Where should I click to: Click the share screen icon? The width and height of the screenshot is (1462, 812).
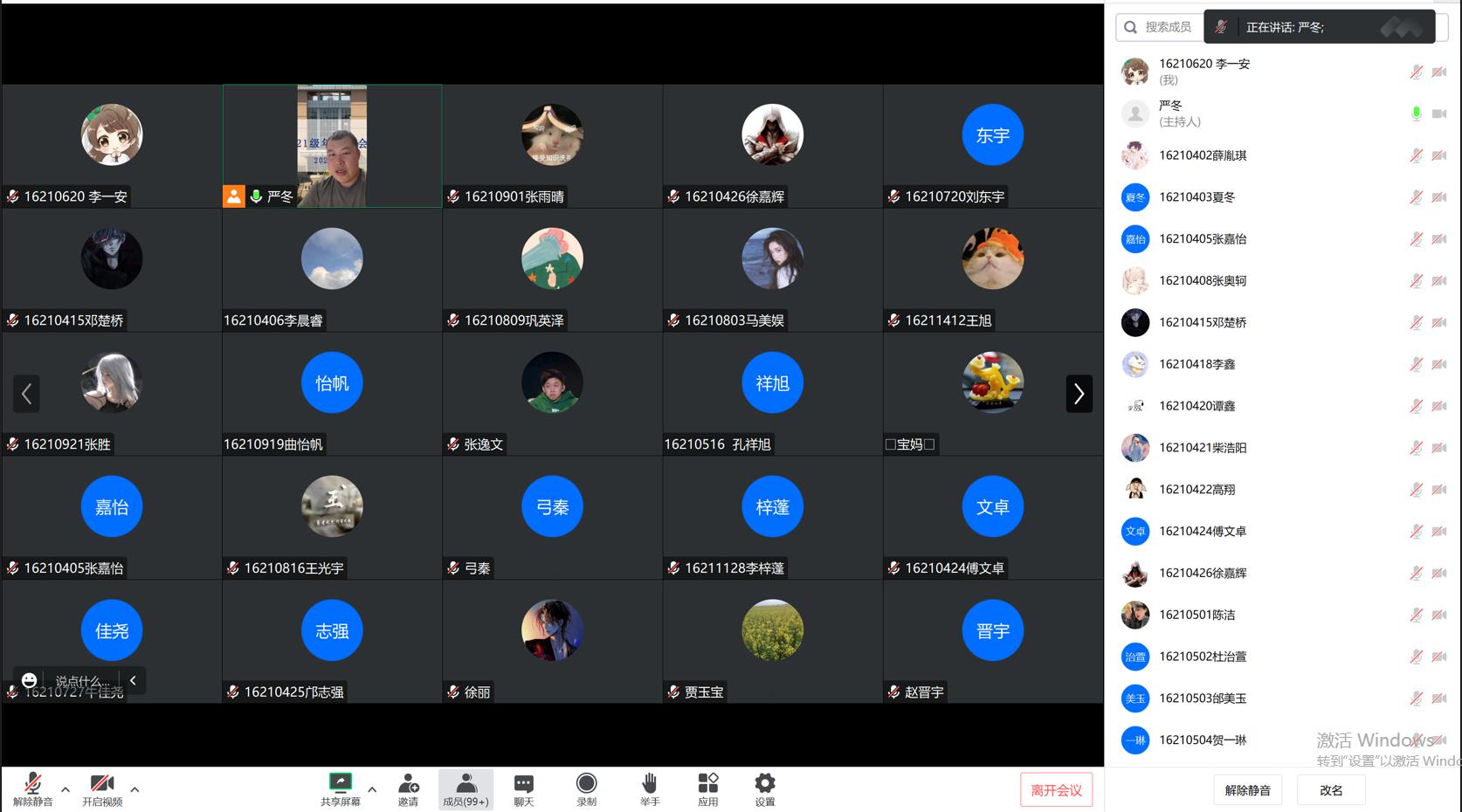[x=340, y=783]
